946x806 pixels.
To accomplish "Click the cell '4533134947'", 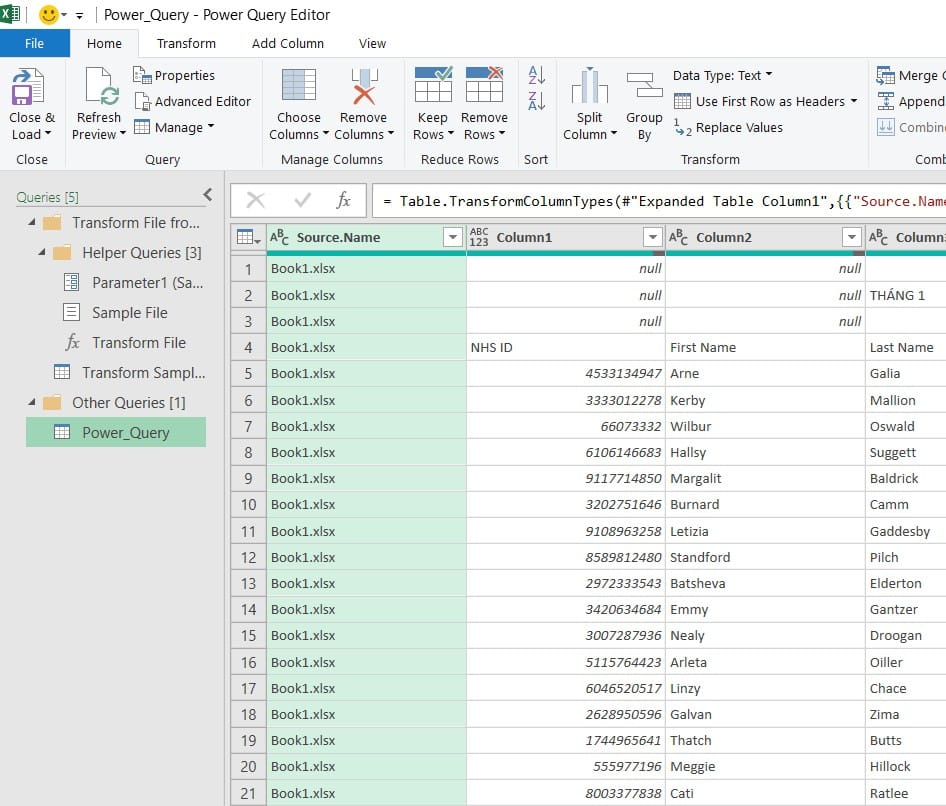I will click(x=565, y=373).
